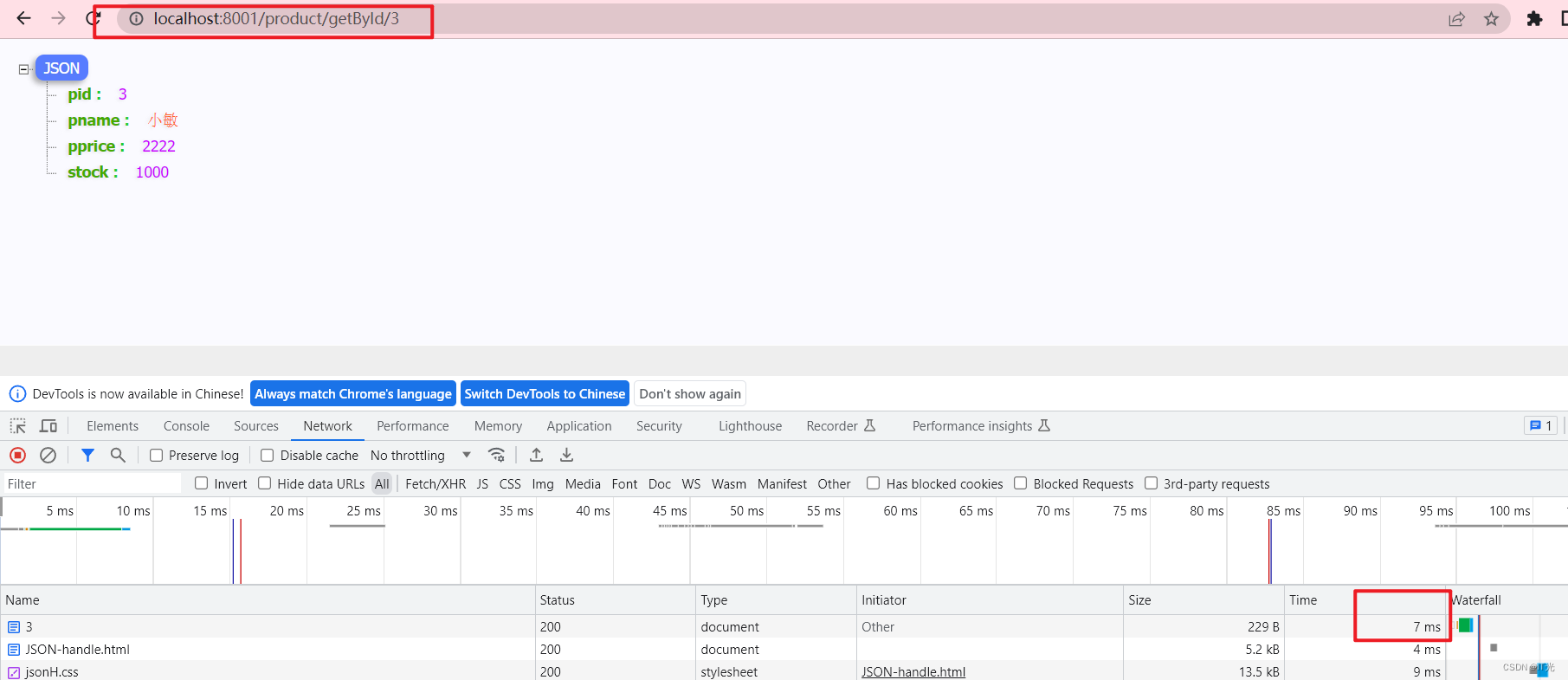The image size is (1568, 680).
Task: Enable Disable cache checkbox
Action: (268, 456)
